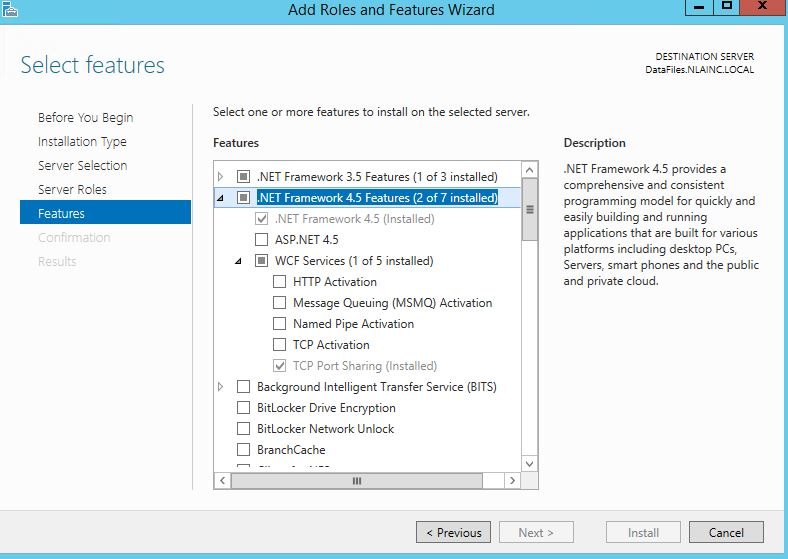Screen dimensions: 788x559
Task: Select the TCP Activation checkbox
Action: (279, 344)
